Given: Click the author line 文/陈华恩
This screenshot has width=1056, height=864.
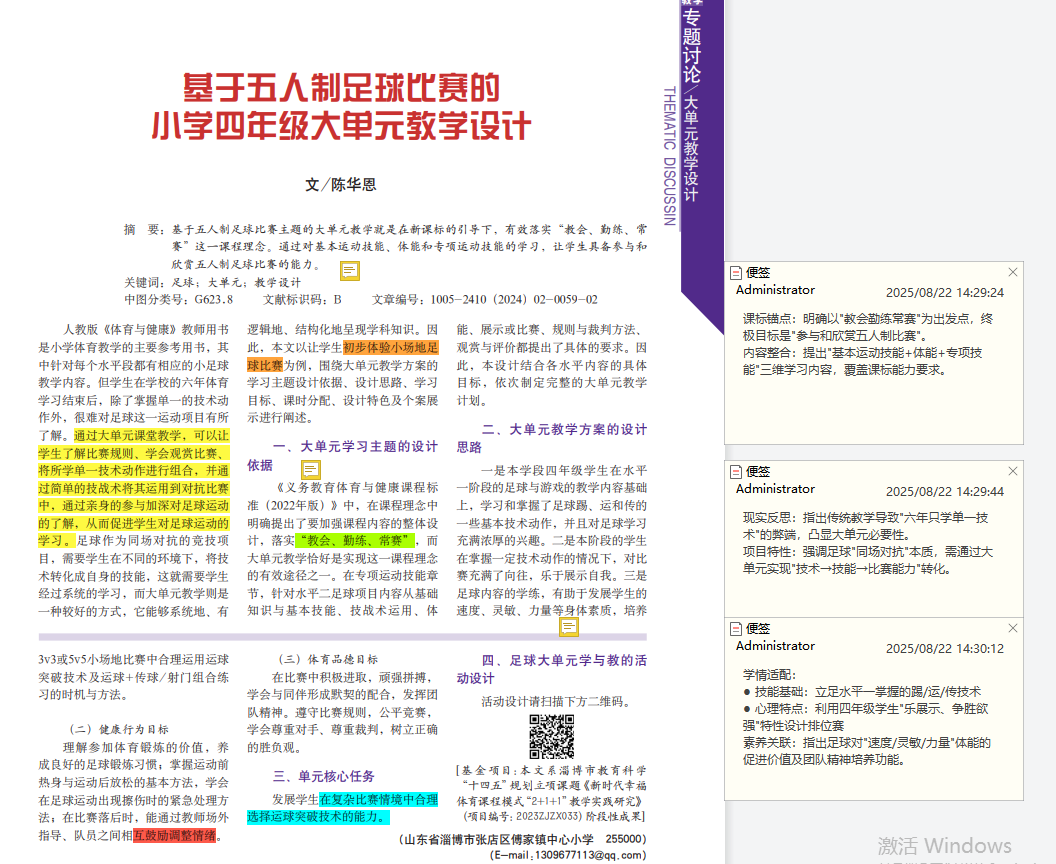Looking at the screenshot, I should click(x=341, y=185).
